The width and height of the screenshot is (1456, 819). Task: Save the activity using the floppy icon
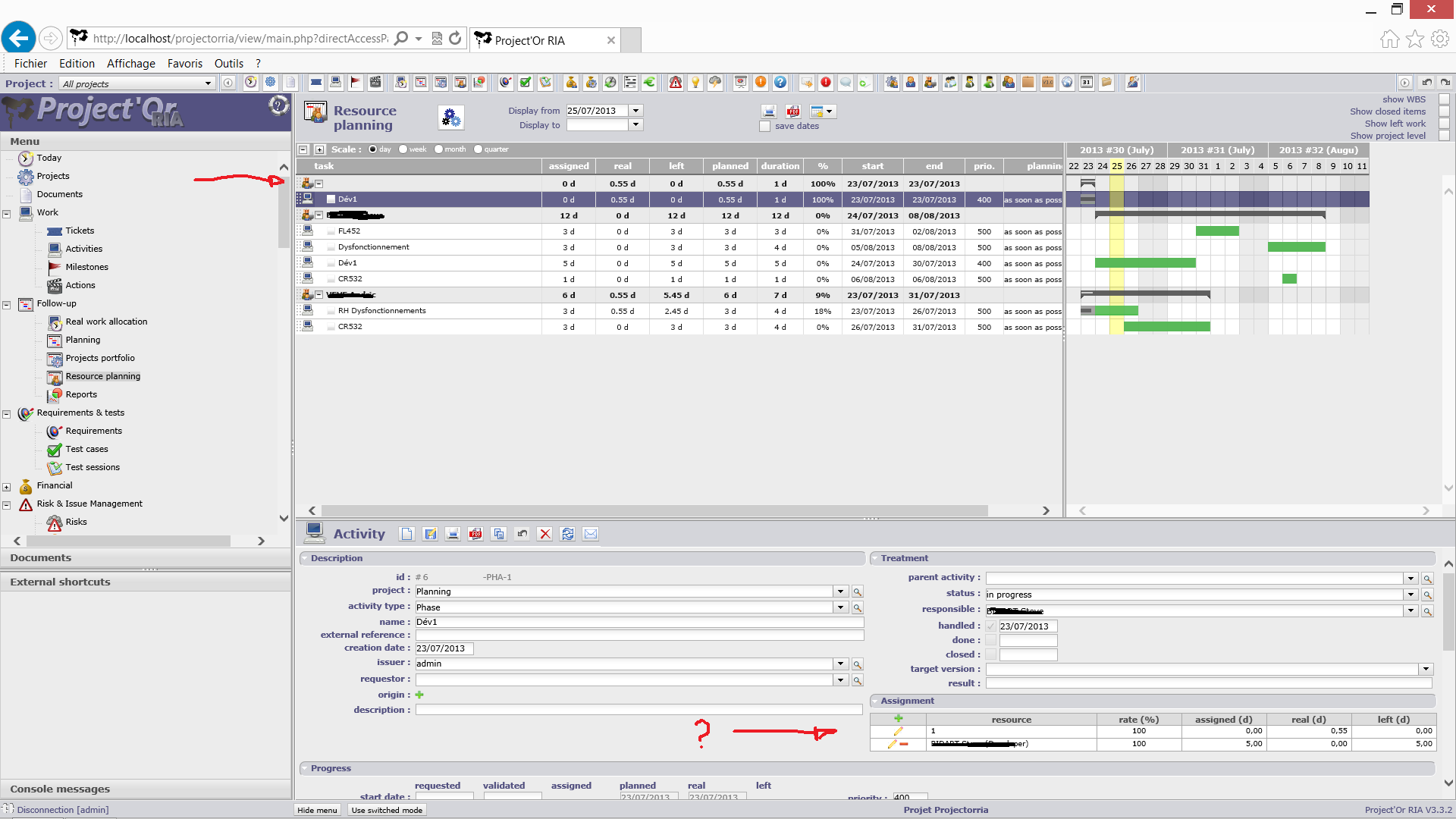click(x=430, y=534)
